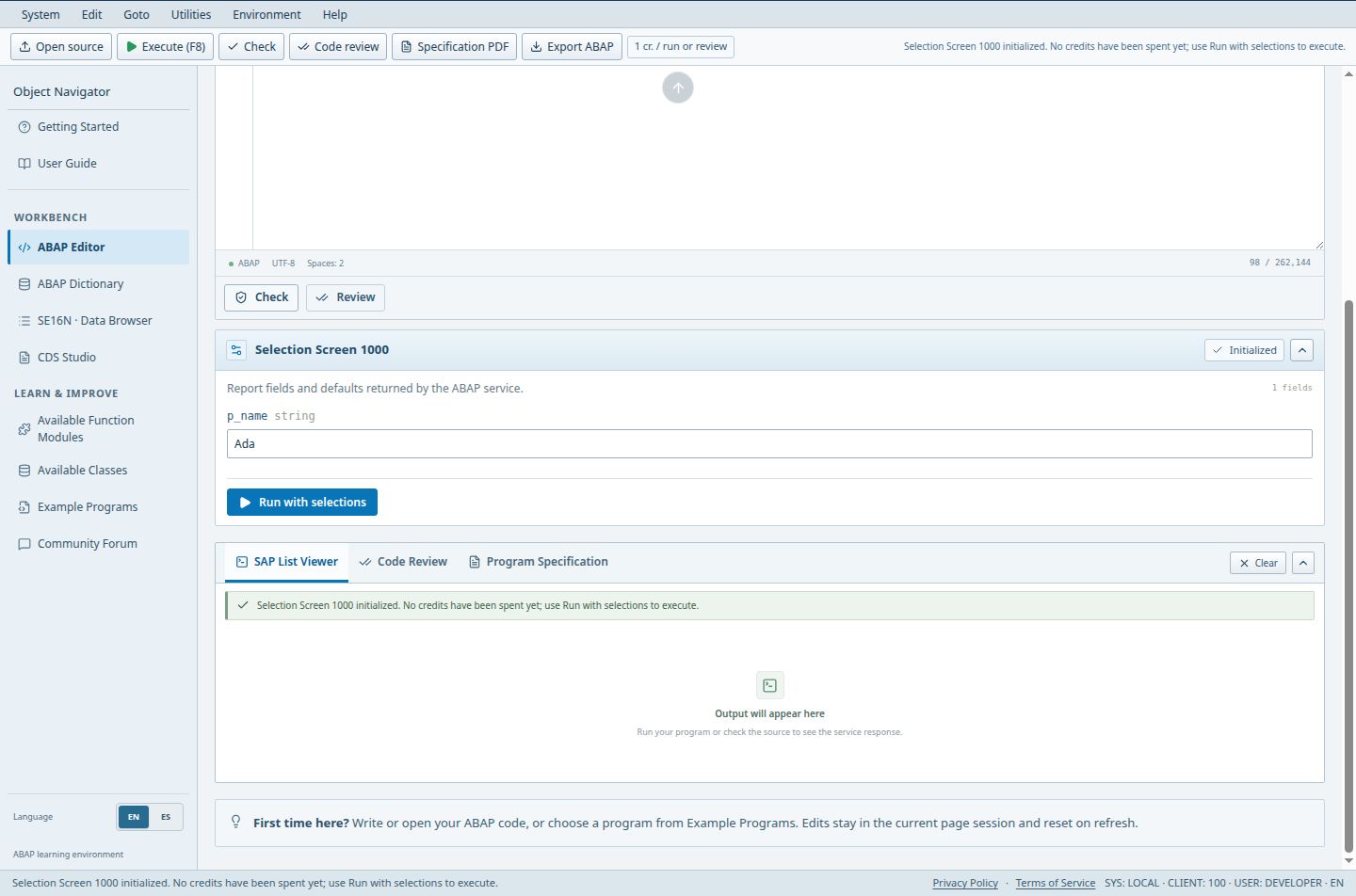Click the p_name input field containing Ada
This screenshot has width=1356, height=896.
pos(769,444)
